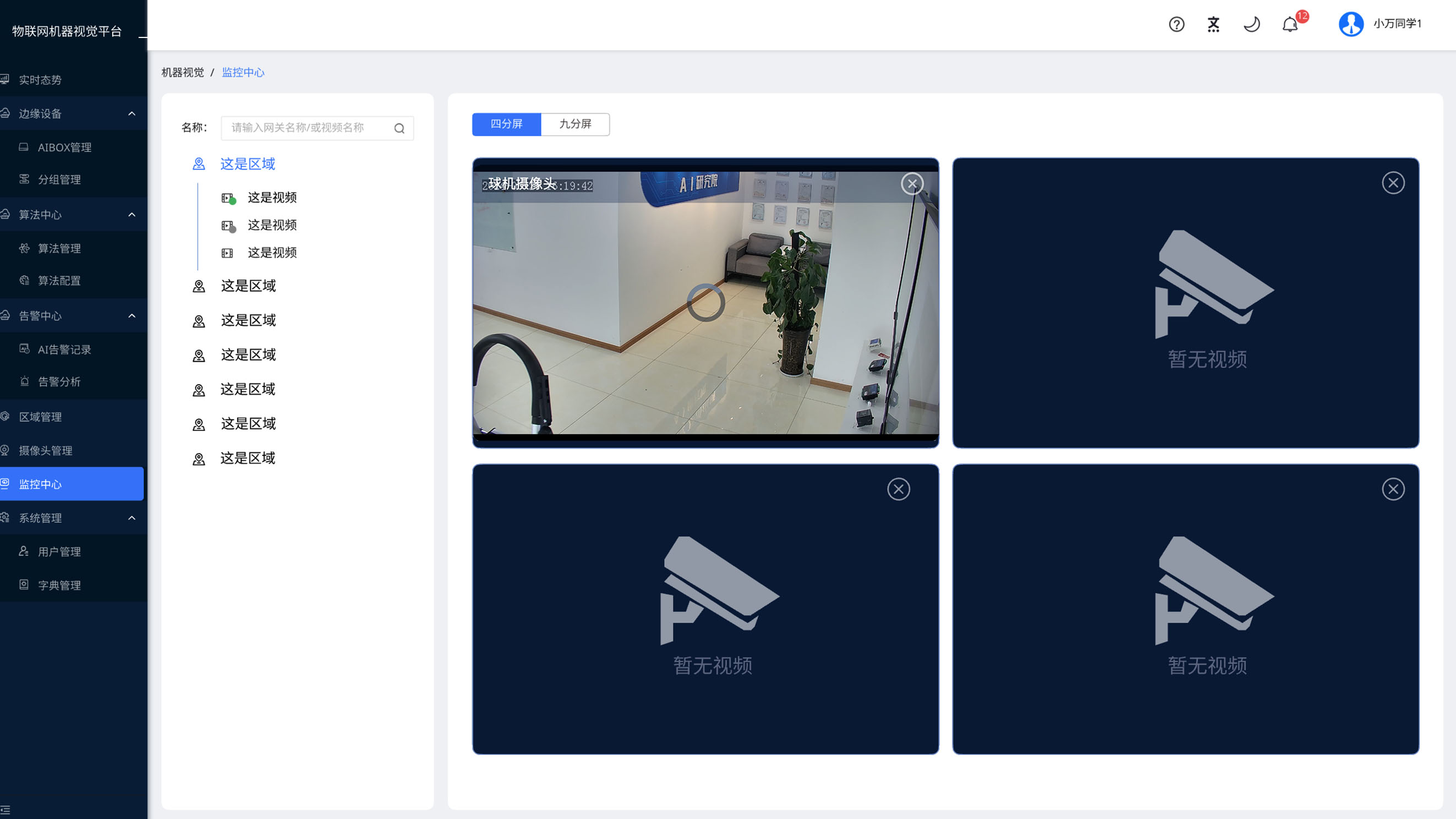Image resolution: width=1456 pixels, height=819 pixels.
Task: Click the 告警分析 alarm icon
Action: [24, 381]
